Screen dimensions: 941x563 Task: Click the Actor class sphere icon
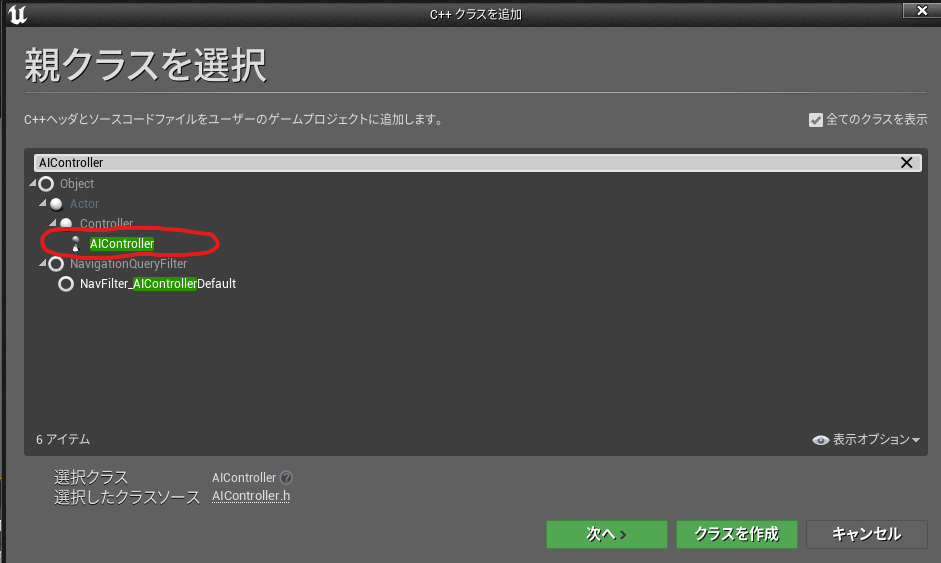click(x=56, y=204)
